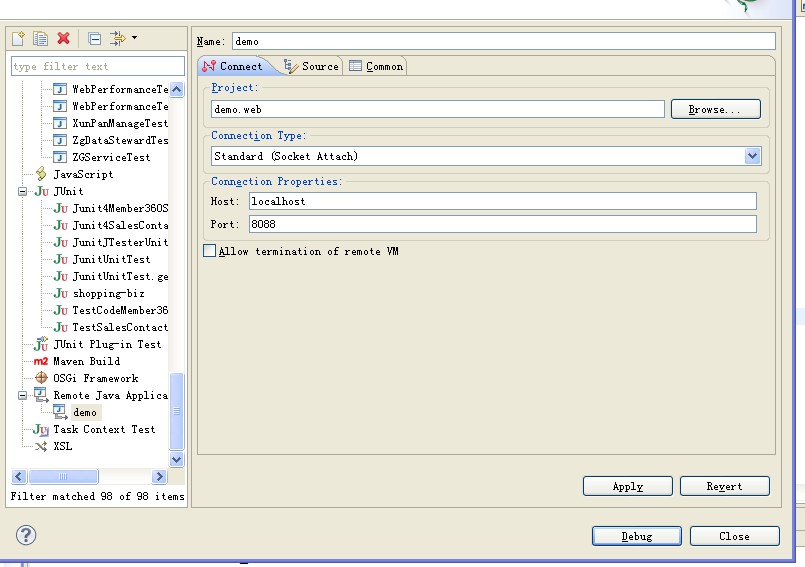This screenshot has height=567, width=805.
Task: Click the Browse button for Project
Action: pyautogui.click(x=715, y=109)
